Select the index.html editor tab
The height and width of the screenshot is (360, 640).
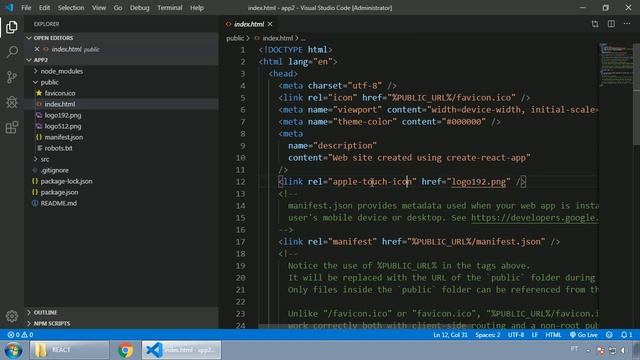click(249, 24)
